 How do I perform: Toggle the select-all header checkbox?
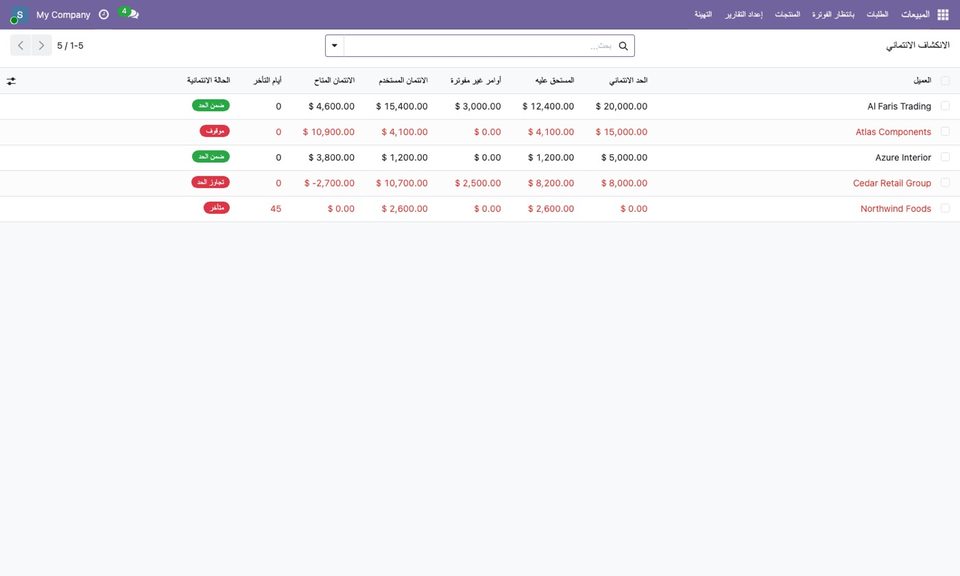(945, 81)
